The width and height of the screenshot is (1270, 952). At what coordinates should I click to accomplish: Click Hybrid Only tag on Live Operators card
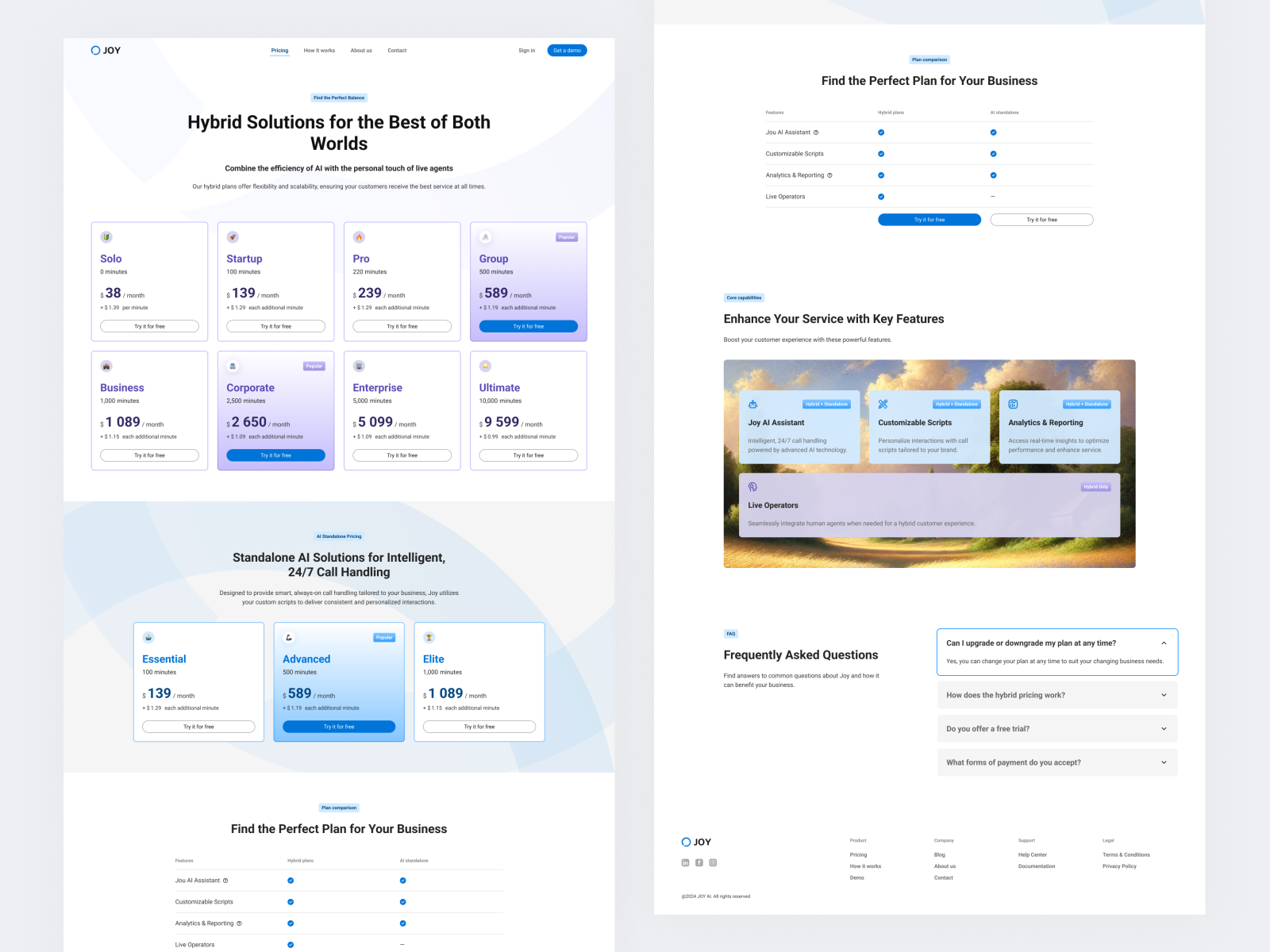(x=1096, y=487)
